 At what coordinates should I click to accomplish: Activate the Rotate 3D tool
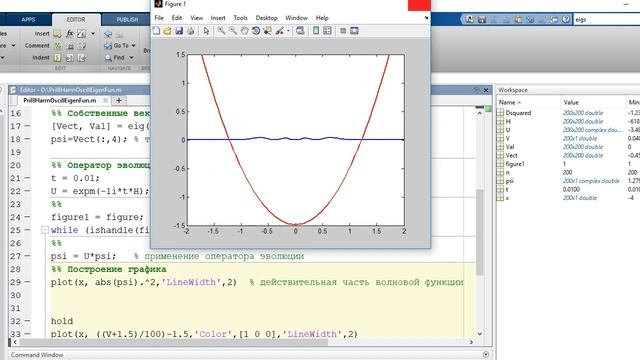(x=256, y=31)
